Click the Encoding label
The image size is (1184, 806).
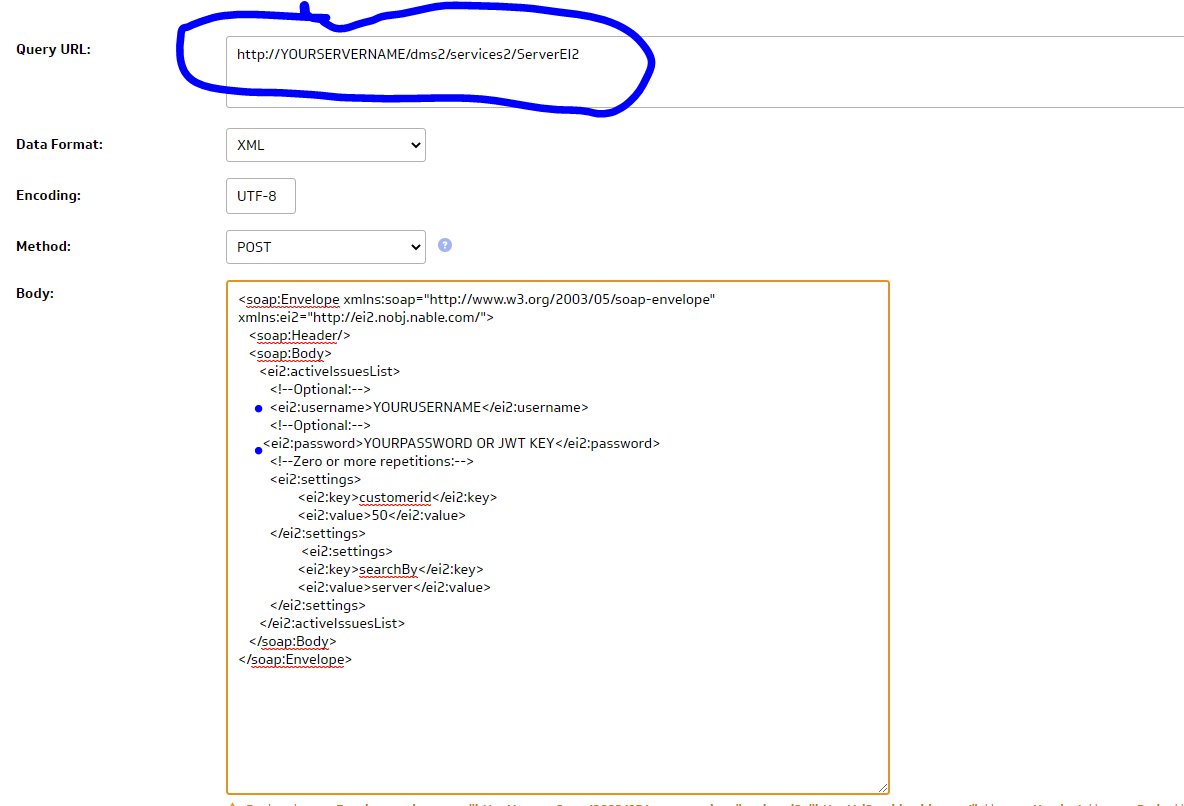pyautogui.click(x=48, y=196)
